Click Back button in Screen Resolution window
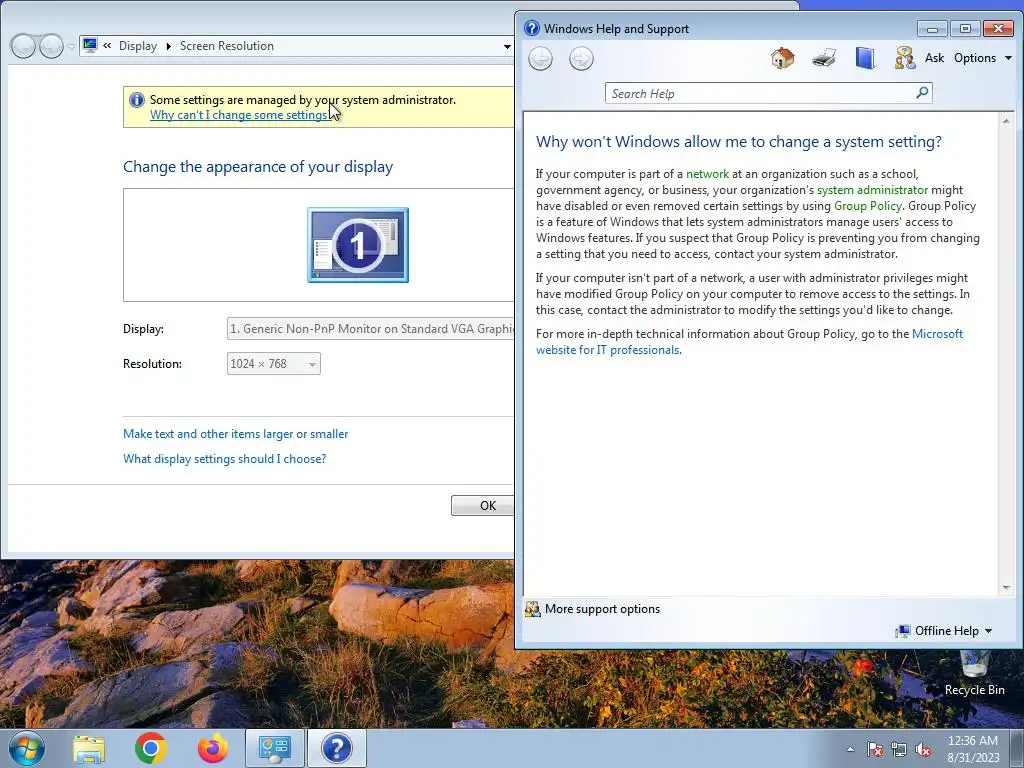The image size is (1024, 768). click(23, 46)
